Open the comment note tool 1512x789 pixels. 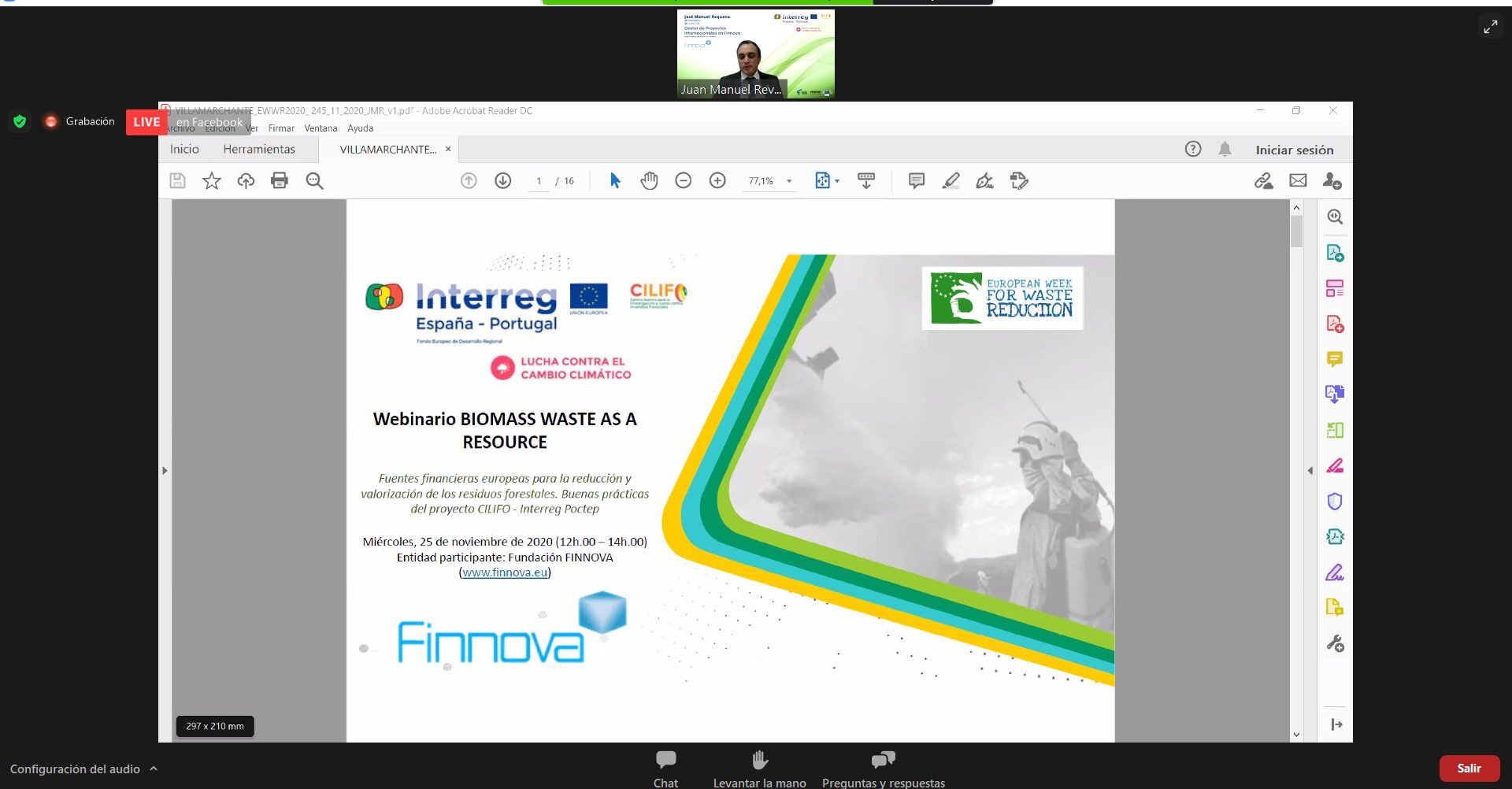coord(916,181)
